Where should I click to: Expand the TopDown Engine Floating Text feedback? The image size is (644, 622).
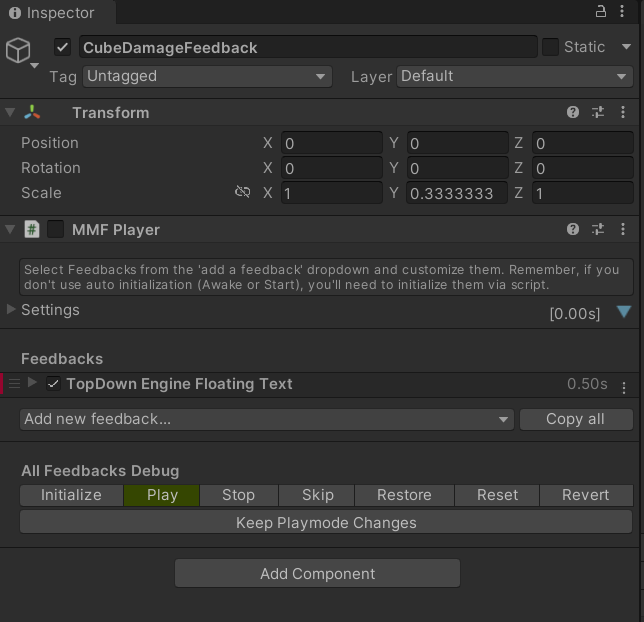tap(32, 382)
